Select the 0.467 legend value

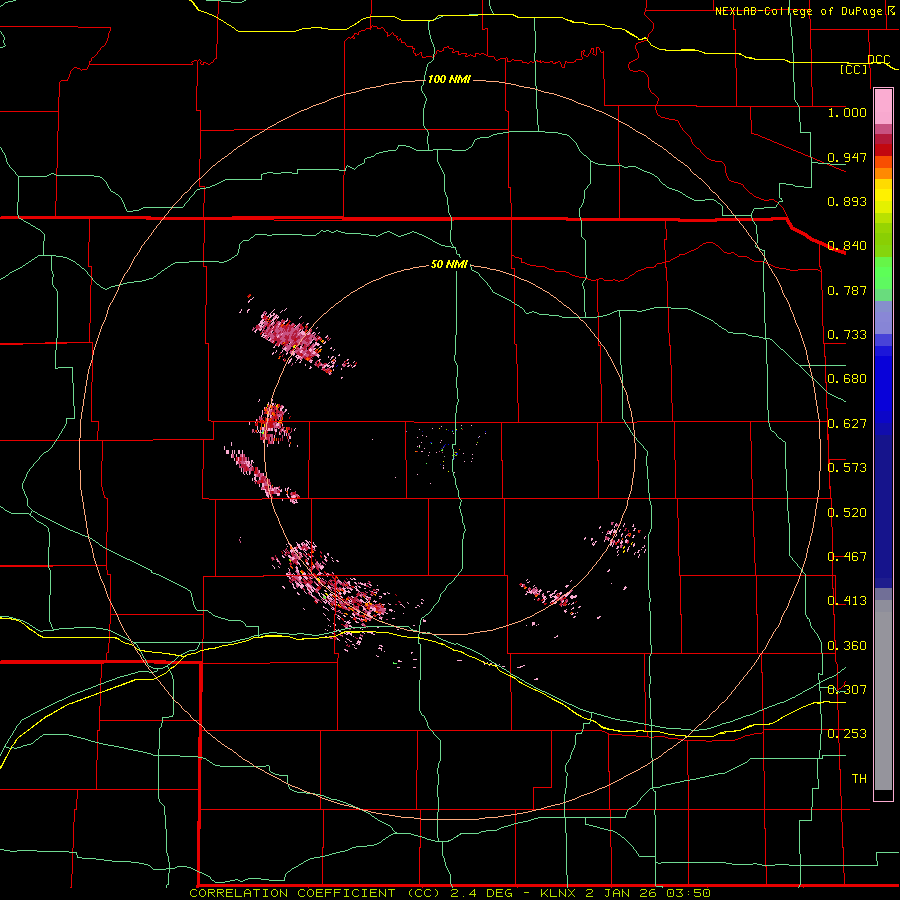tap(847, 557)
